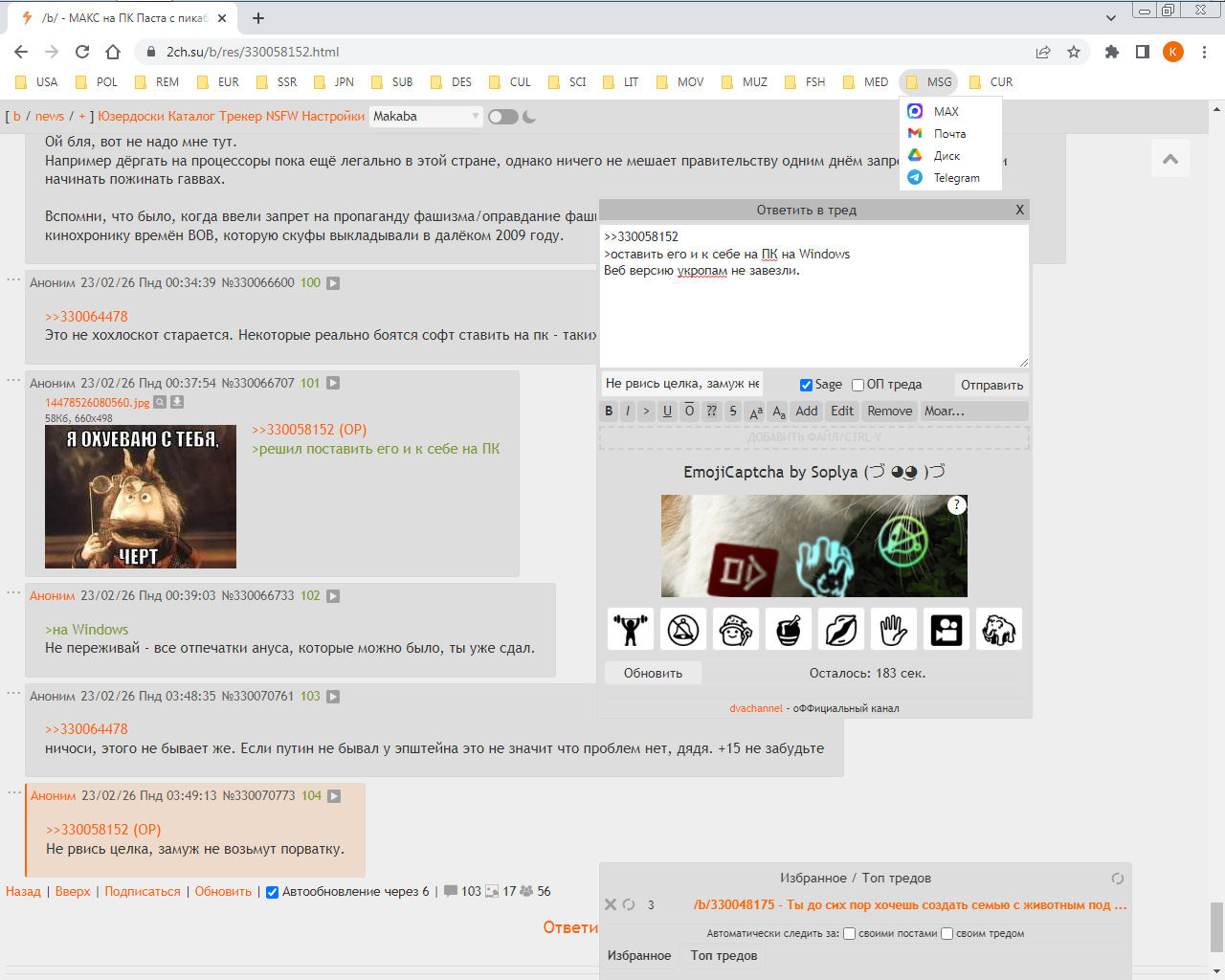Open the Chrome extensions puzzle icon
This screenshot has height=980, width=1225.
coord(1111,52)
